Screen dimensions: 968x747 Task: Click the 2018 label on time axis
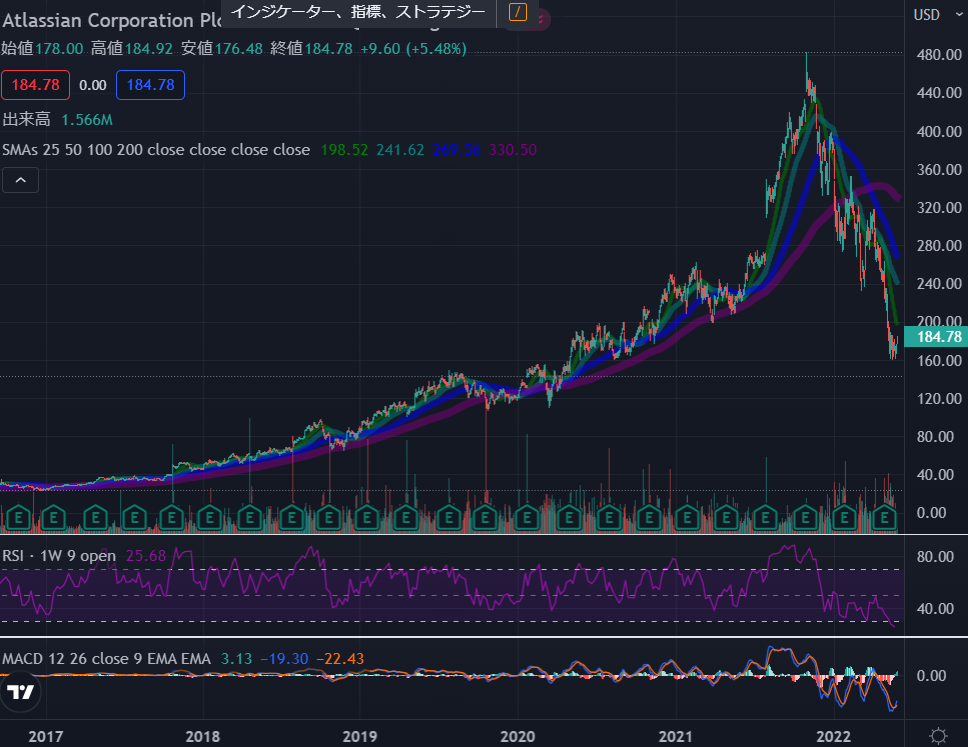point(202,736)
